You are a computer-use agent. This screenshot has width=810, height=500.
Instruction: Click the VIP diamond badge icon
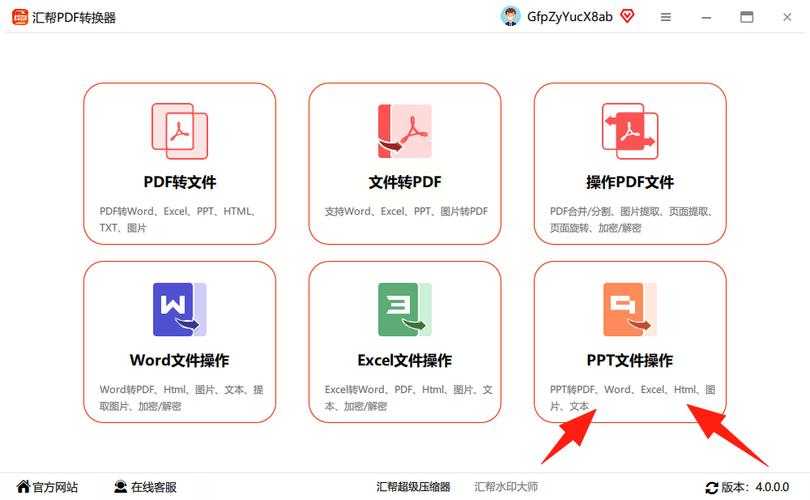click(628, 16)
